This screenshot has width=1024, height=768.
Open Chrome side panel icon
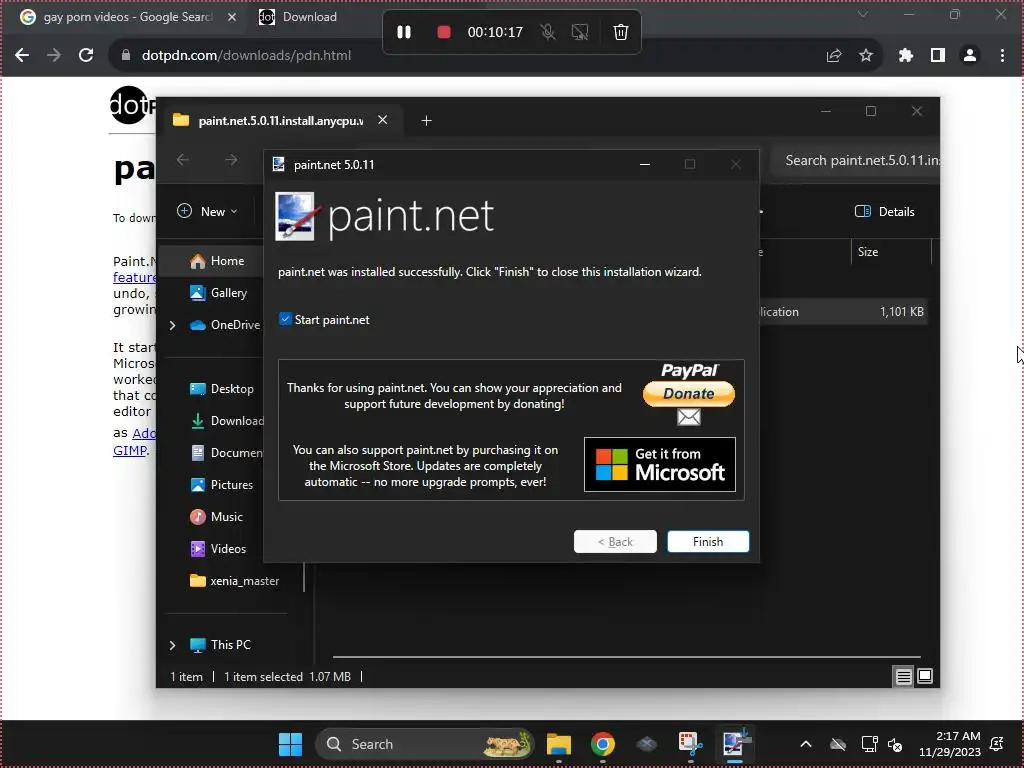click(x=938, y=56)
